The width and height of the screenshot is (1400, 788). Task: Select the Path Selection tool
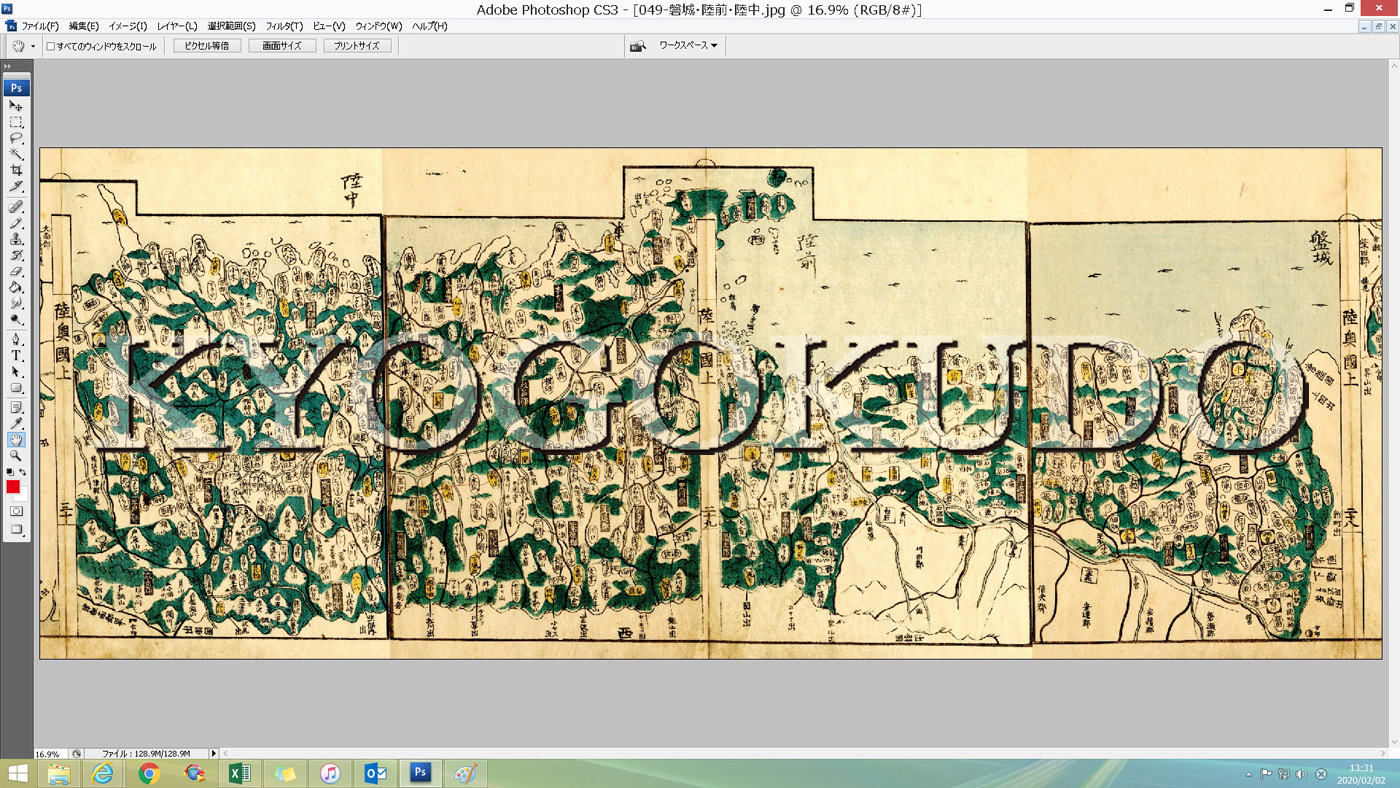coord(16,371)
